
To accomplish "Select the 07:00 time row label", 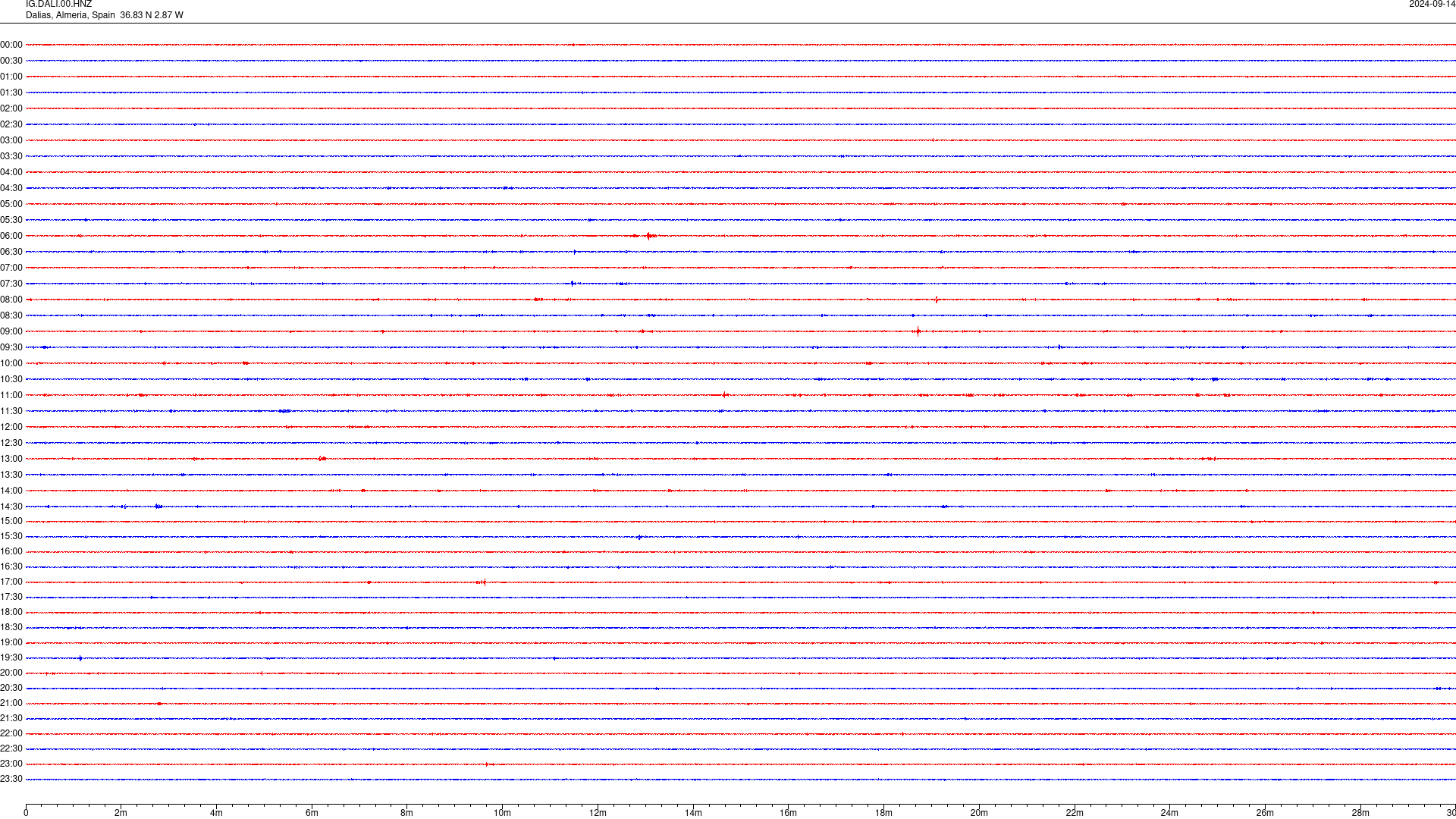I will pyautogui.click(x=11, y=268).
